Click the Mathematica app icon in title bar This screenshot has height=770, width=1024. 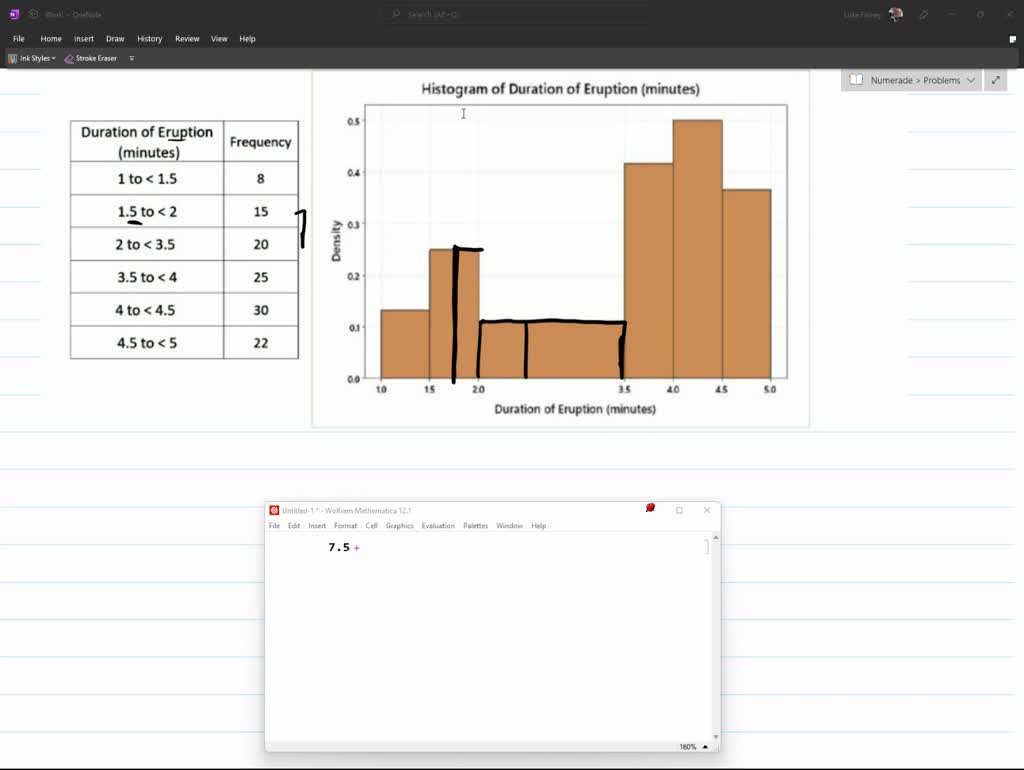click(x=275, y=510)
